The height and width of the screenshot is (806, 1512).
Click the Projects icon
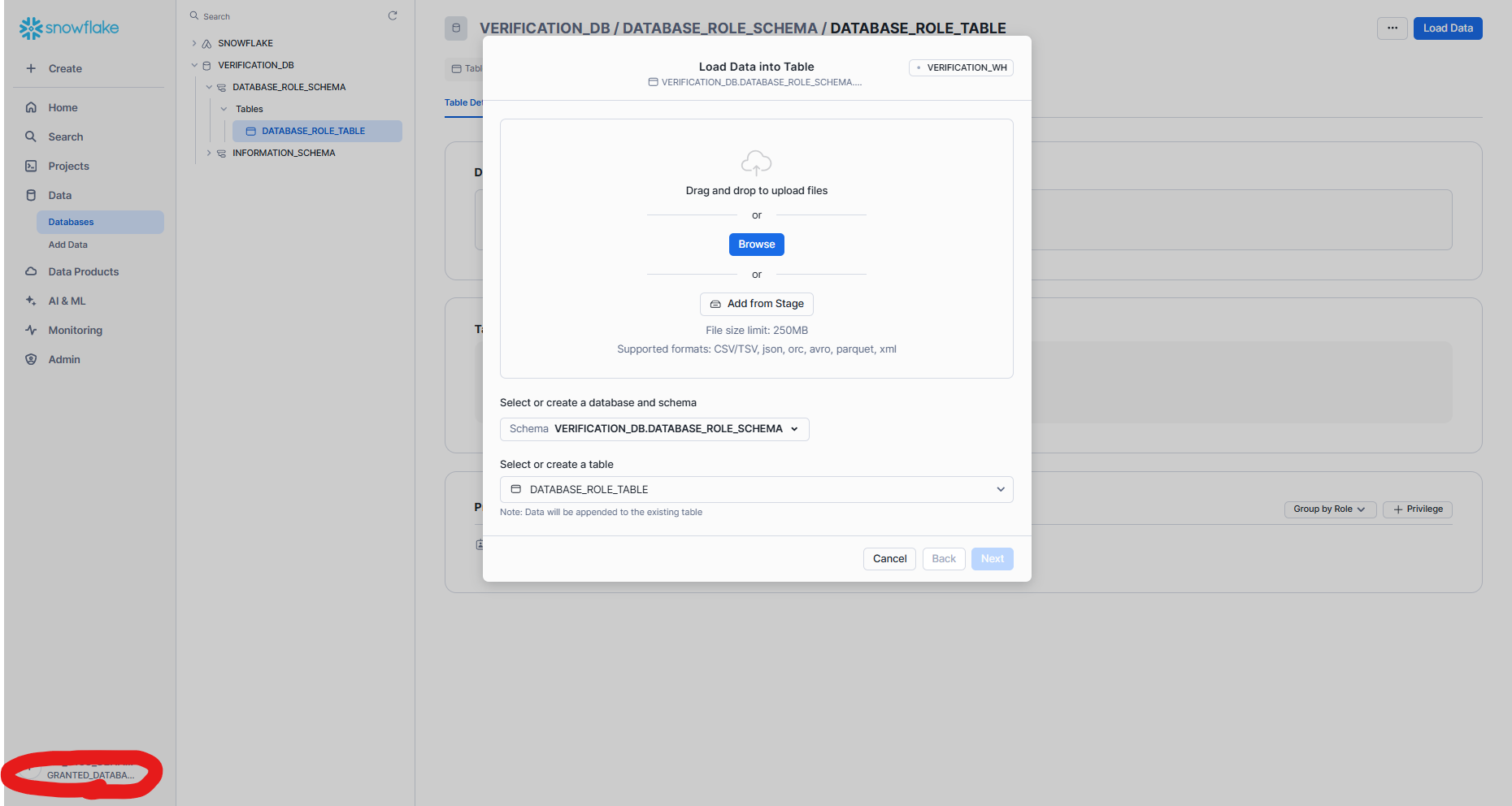pyautogui.click(x=31, y=166)
